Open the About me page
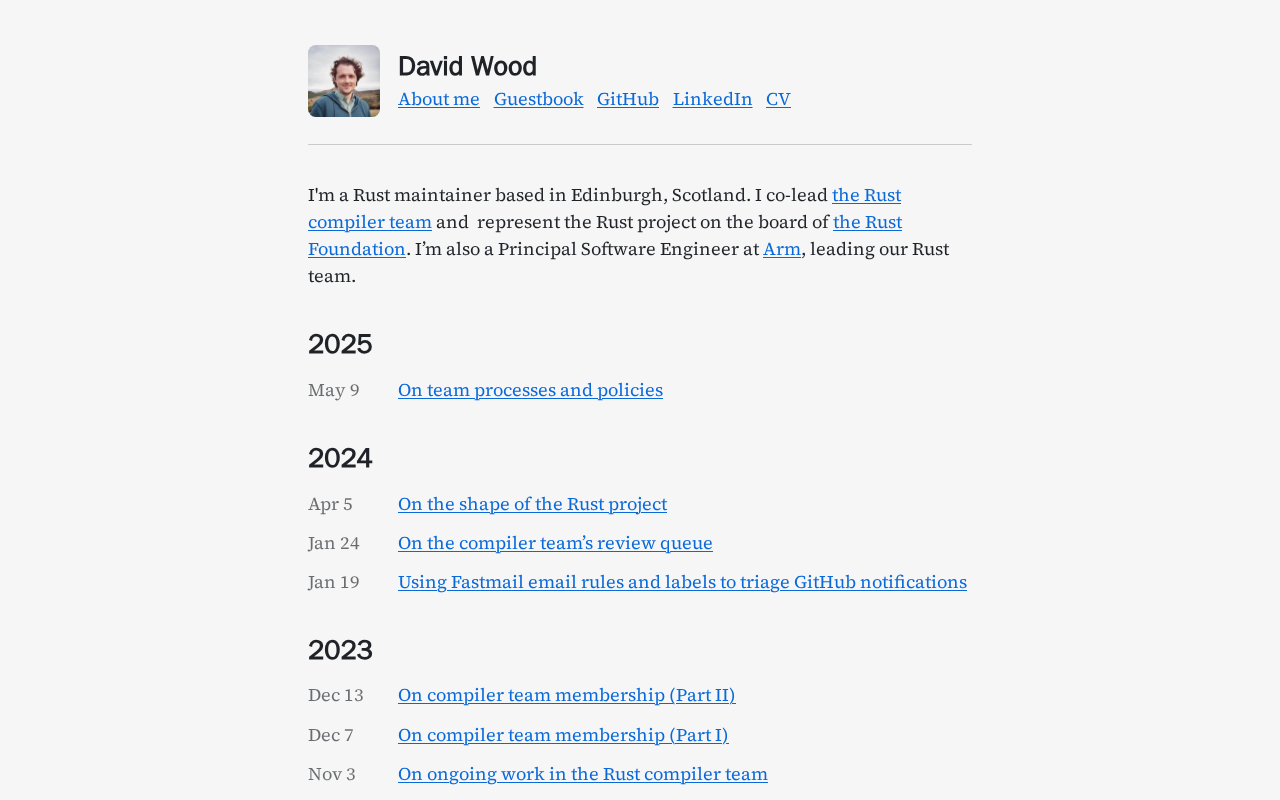Image resolution: width=1280 pixels, height=800 pixels. pyautogui.click(x=439, y=99)
